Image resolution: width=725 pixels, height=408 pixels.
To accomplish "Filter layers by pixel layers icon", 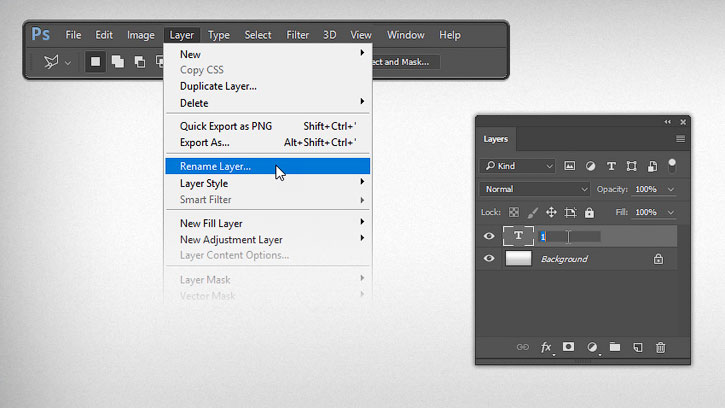I will click(570, 166).
